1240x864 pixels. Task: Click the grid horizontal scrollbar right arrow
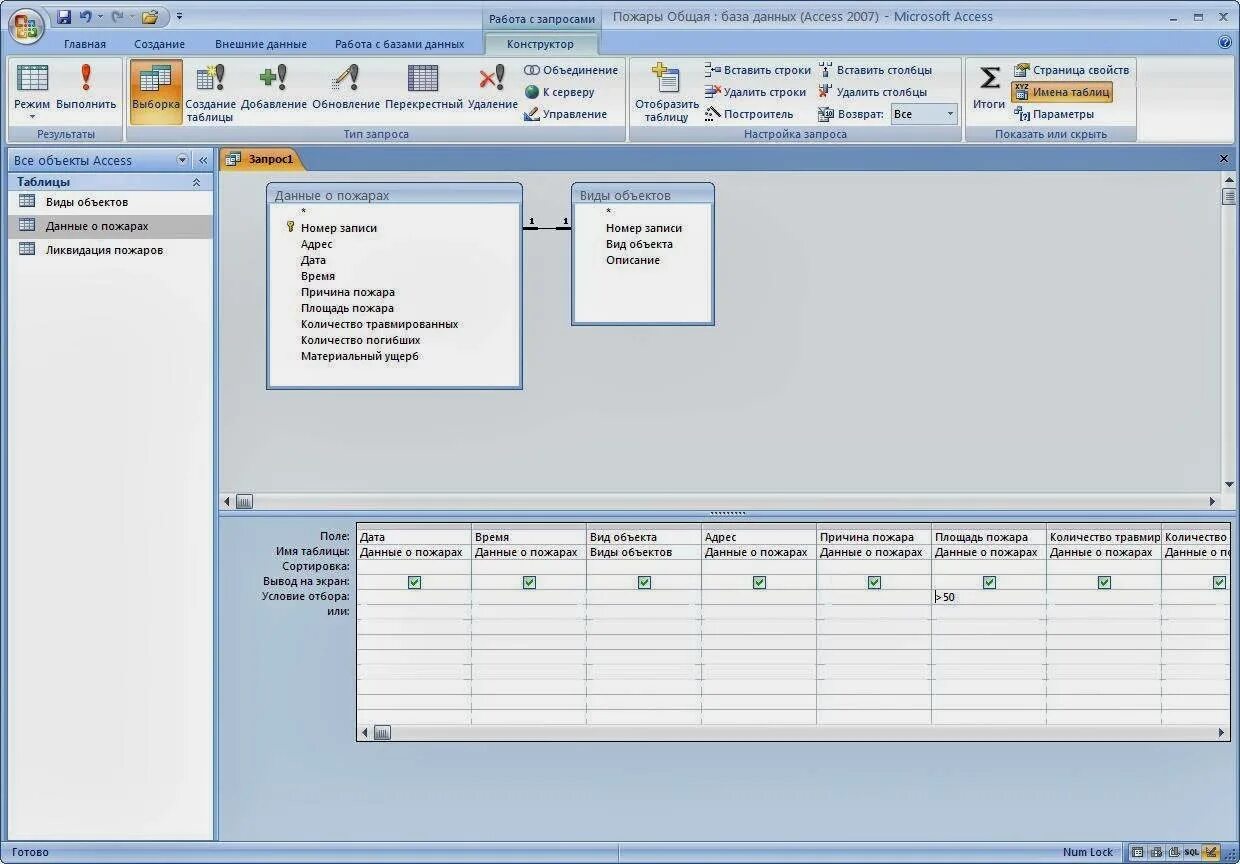pos(1222,733)
